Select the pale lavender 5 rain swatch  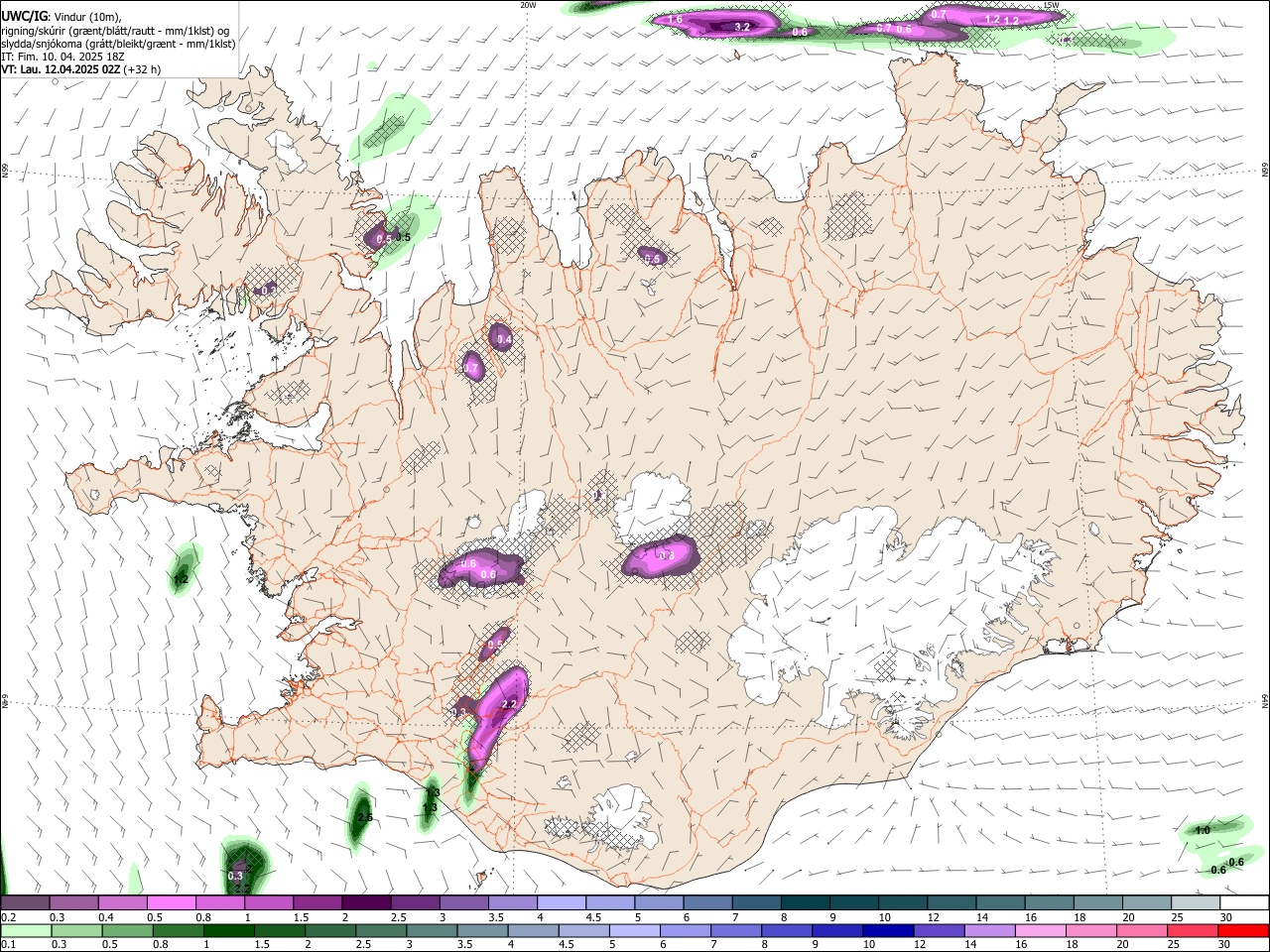pos(635,930)
